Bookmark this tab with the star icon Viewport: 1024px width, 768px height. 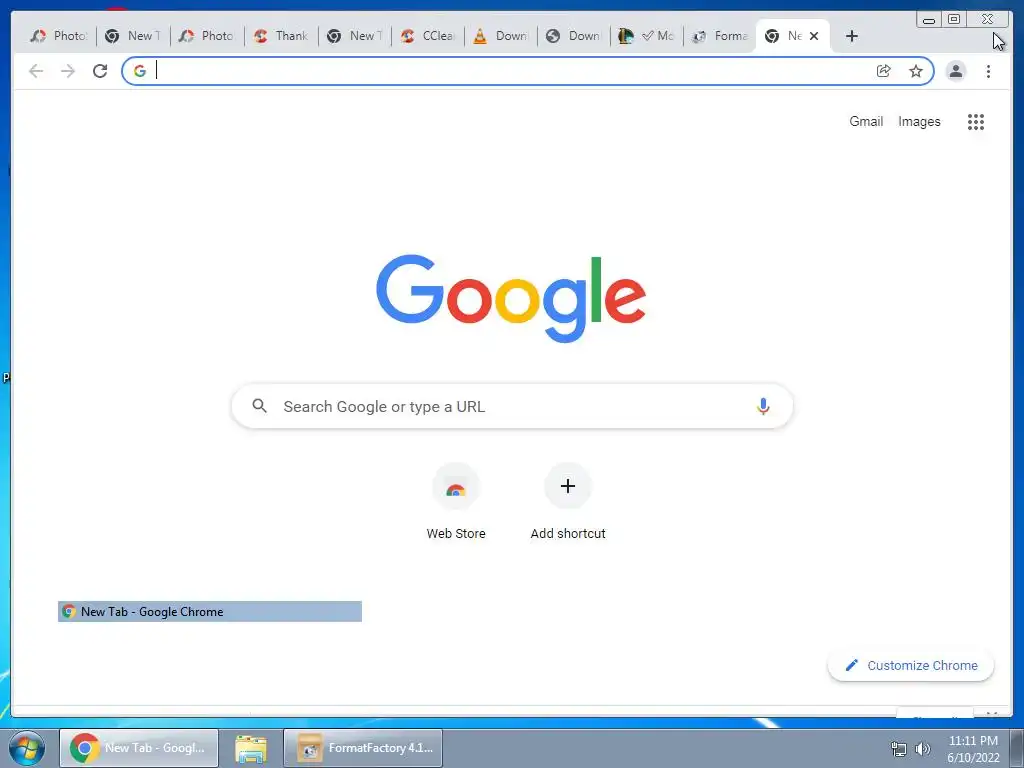pyautogui.click(x=916, y=71)
